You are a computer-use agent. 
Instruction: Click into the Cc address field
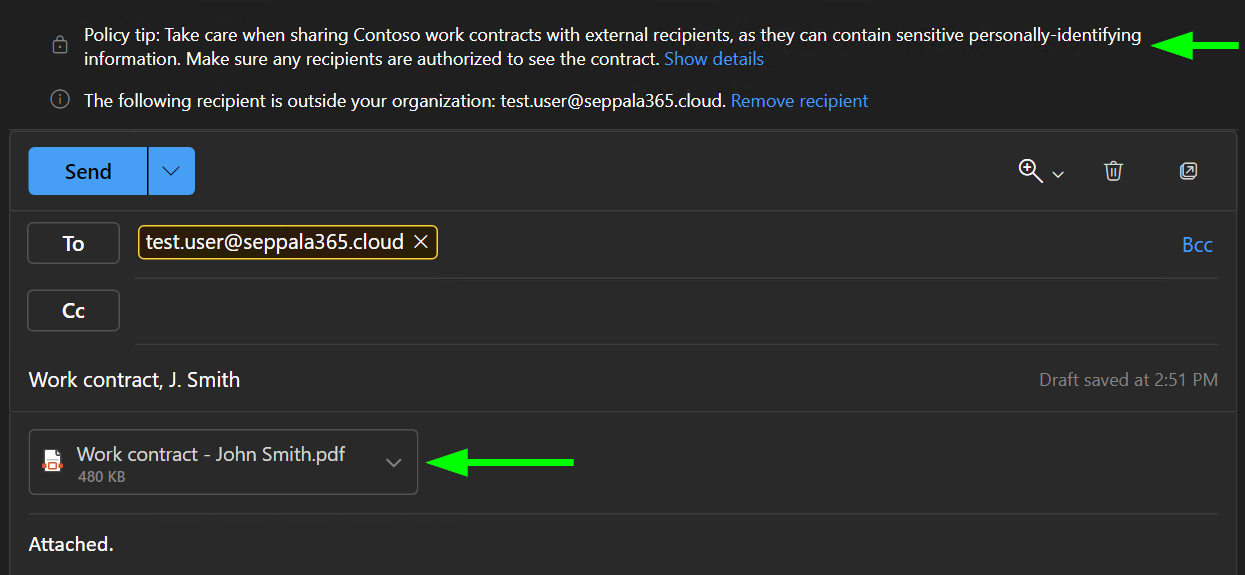(650, 311)
